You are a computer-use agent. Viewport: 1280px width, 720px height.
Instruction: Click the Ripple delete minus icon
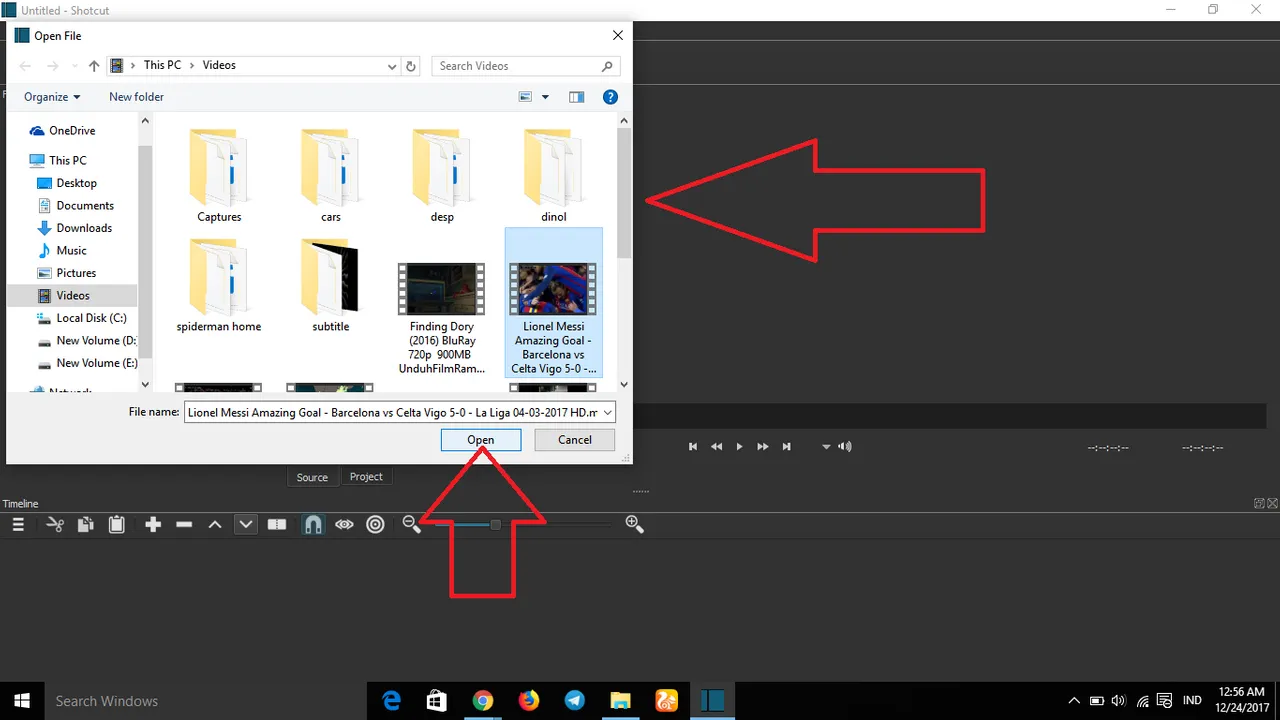[184, 524]
